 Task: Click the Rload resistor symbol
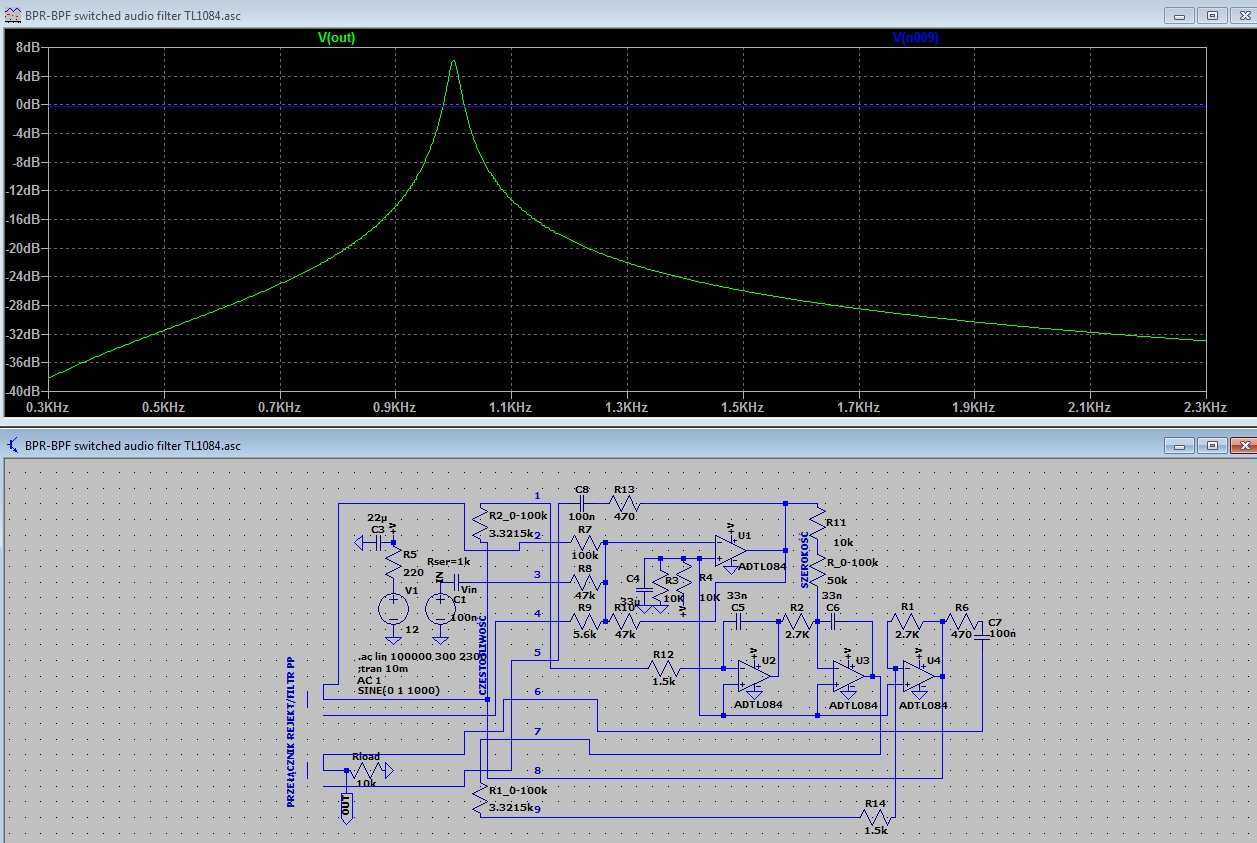(x=366, y=771)
